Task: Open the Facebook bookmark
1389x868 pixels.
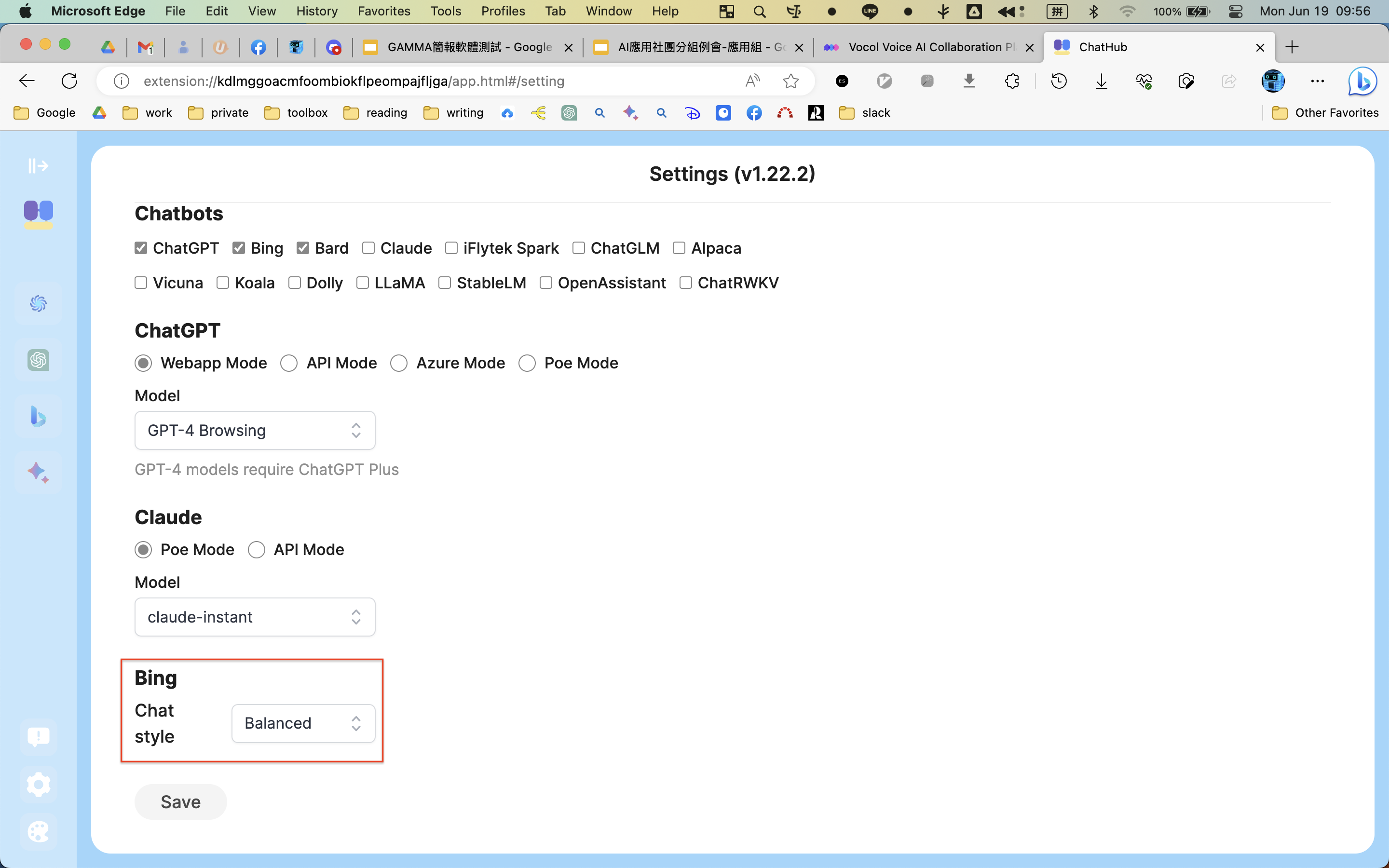Action: pos(754,112)
